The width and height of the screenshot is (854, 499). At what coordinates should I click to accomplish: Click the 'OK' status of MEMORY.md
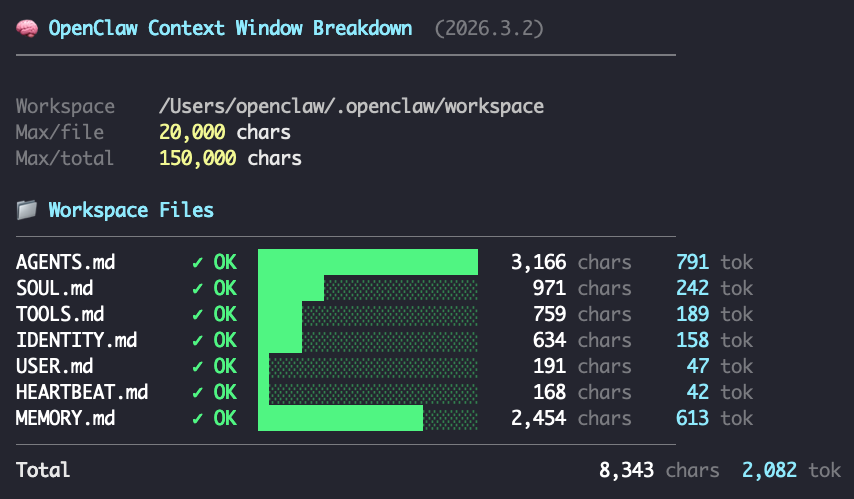pyautogui.click(x=225, y=418)
